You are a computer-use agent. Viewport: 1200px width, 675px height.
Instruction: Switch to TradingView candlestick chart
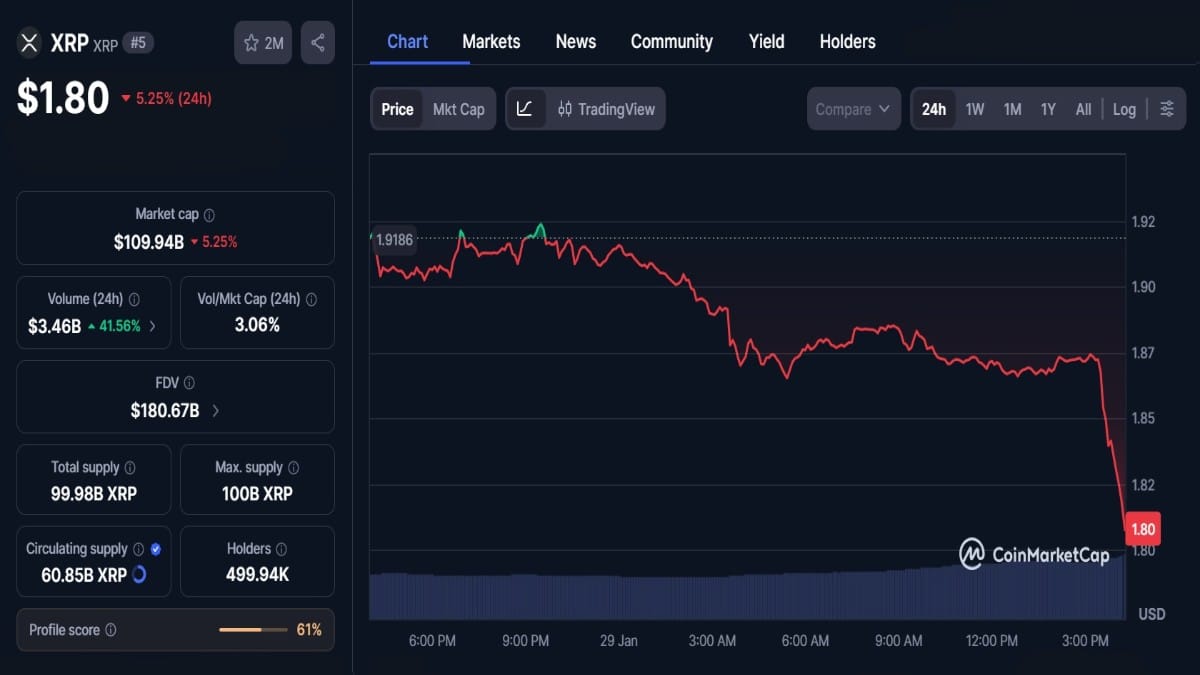[606, 109]
